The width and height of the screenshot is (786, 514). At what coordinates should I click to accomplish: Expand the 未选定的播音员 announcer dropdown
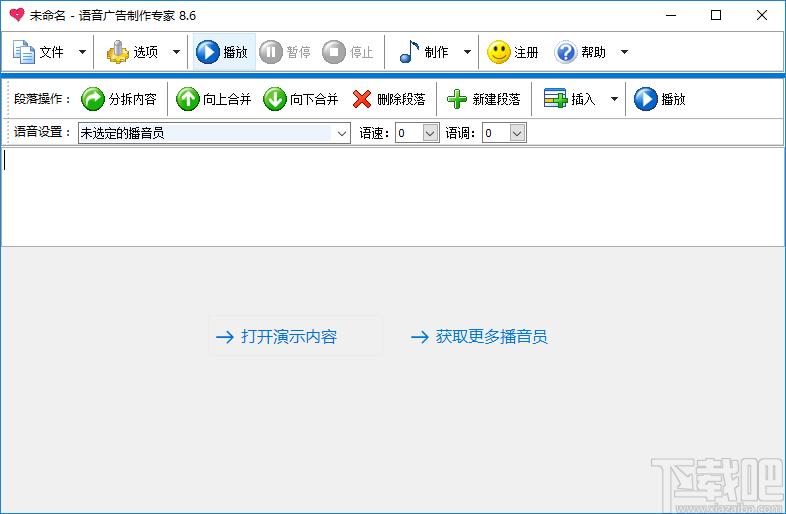pyautogui.click(x=342, y=133)
